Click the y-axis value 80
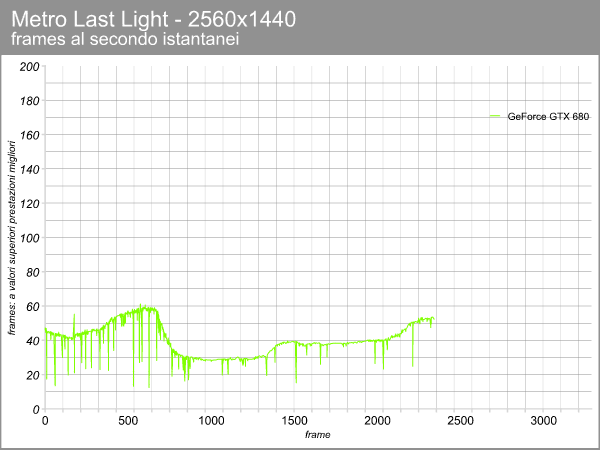This screenshot has width=600, height=450. tap(33, 272)
